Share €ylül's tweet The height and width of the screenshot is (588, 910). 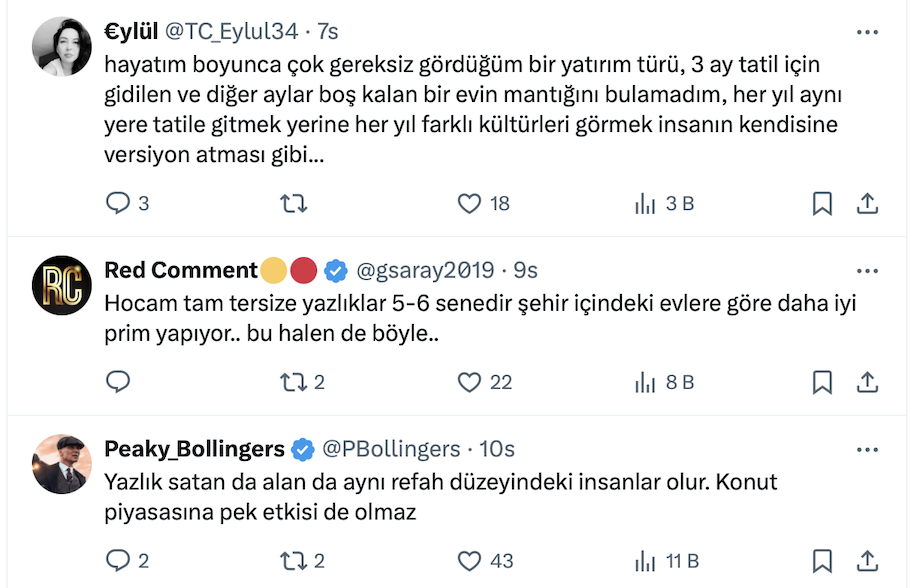867,204
